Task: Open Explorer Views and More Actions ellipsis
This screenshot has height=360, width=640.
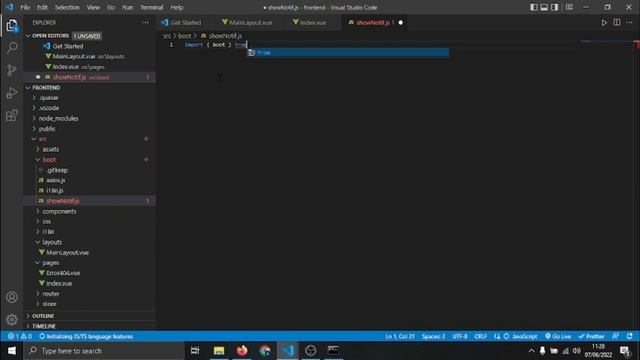Action: [145, 23]
